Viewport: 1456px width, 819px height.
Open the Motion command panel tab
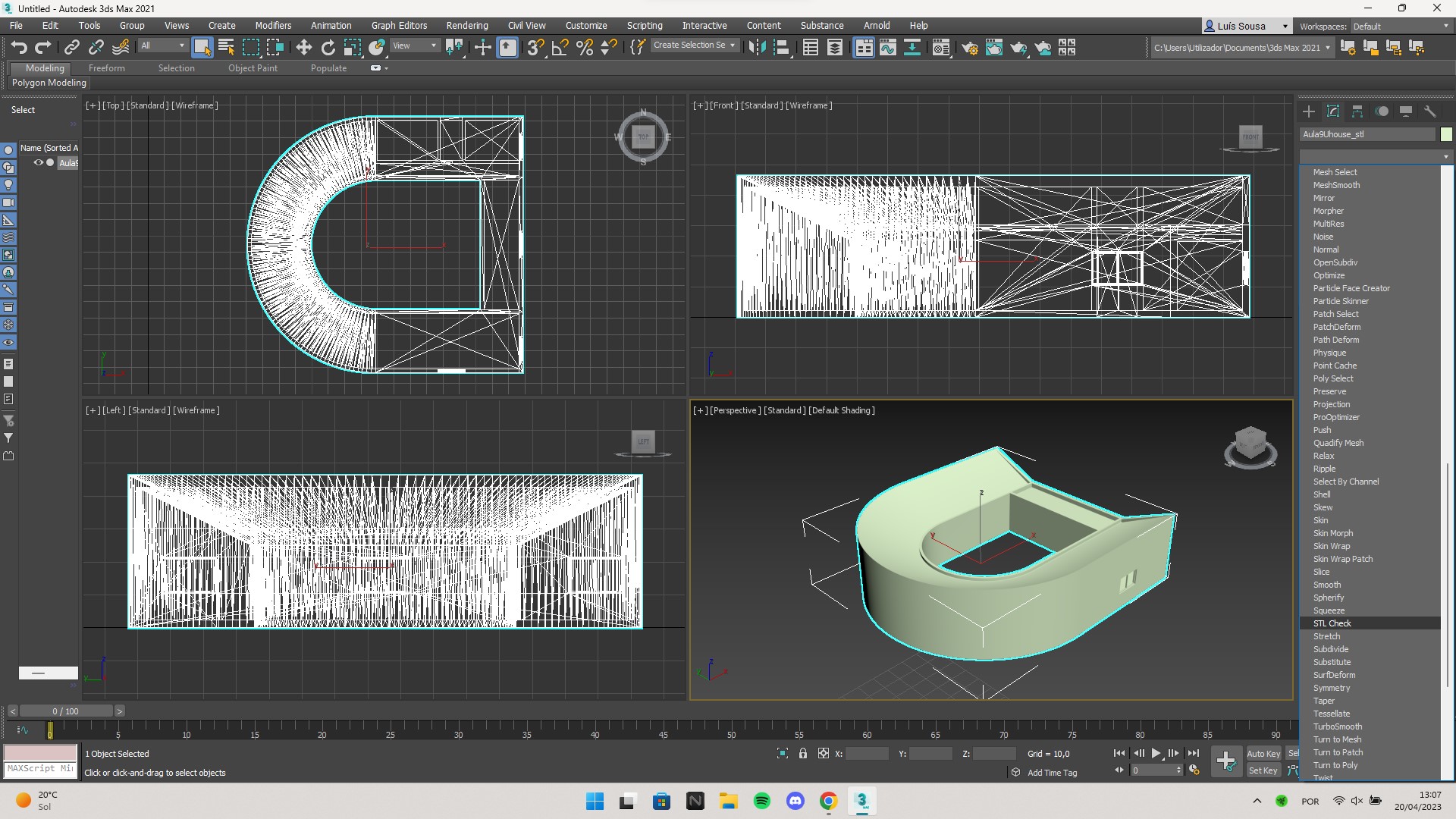(x=1382, y=111)
